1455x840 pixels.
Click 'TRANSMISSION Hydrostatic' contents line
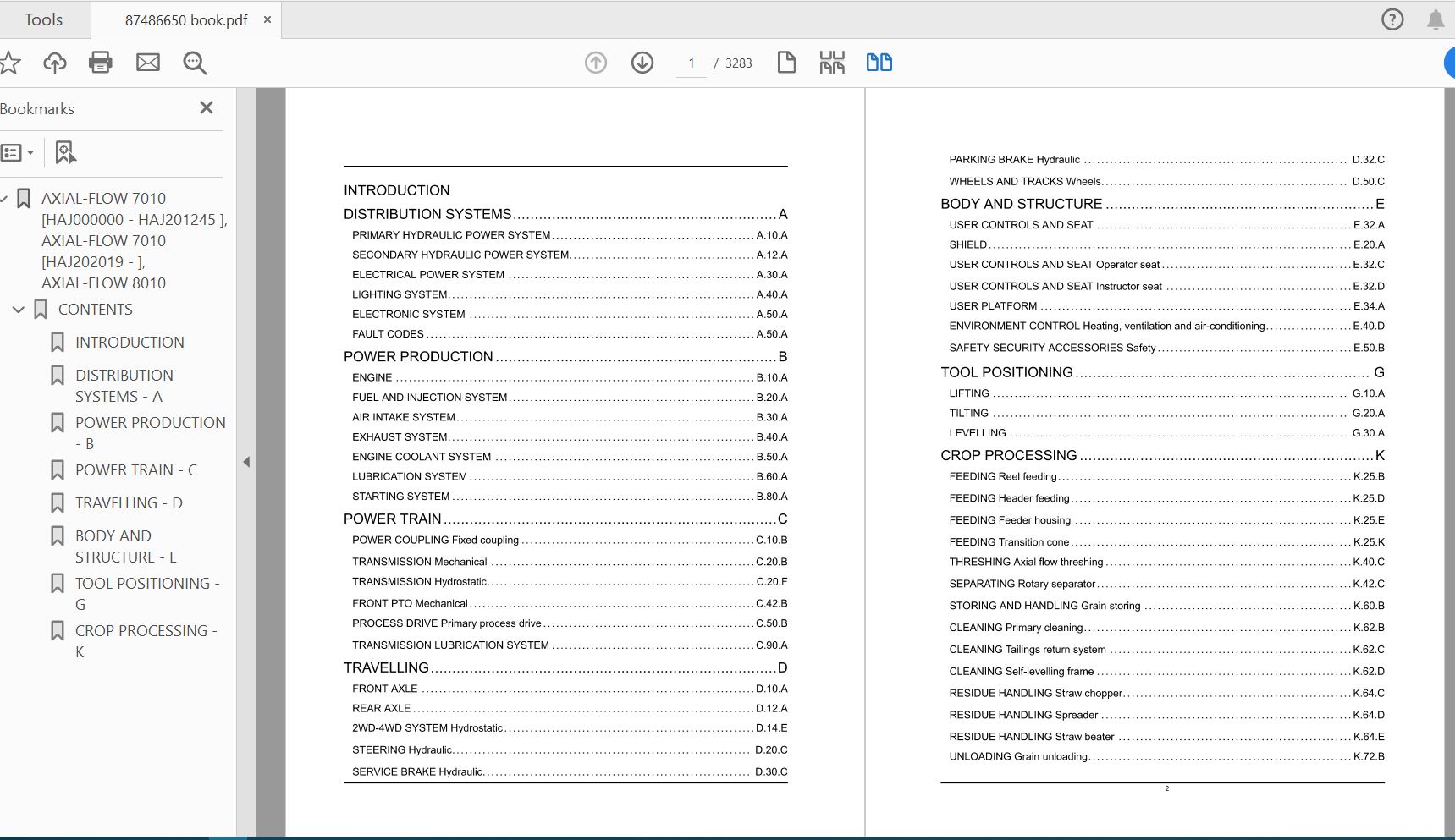coord(570,581)
